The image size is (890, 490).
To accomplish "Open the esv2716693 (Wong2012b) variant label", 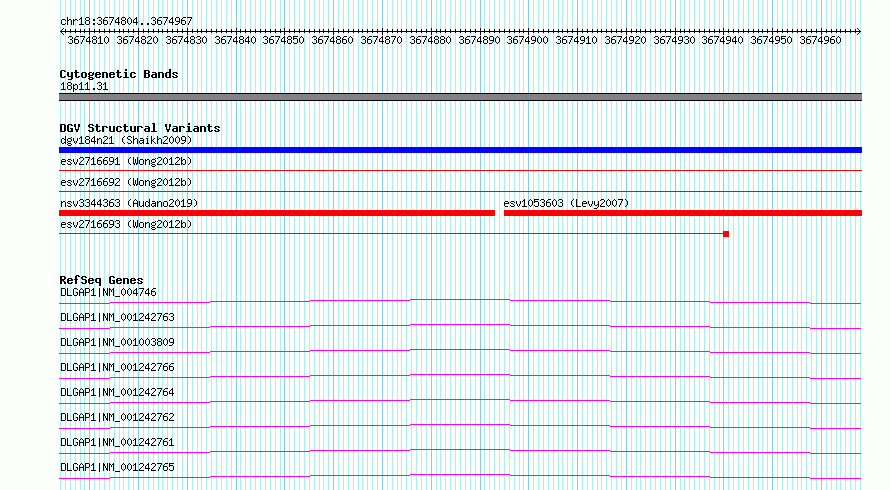I will coord(126,224).
